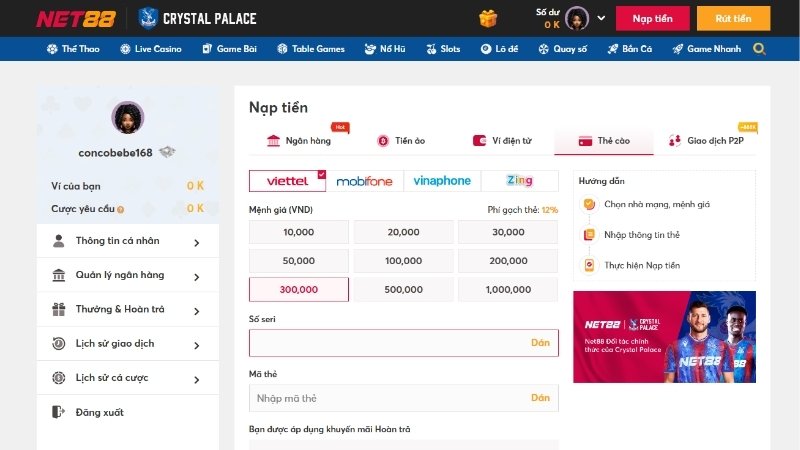The width and height of the screenshot is (800, 450).
Task: Click the Số seri input field
Action: tap(404, 342)
